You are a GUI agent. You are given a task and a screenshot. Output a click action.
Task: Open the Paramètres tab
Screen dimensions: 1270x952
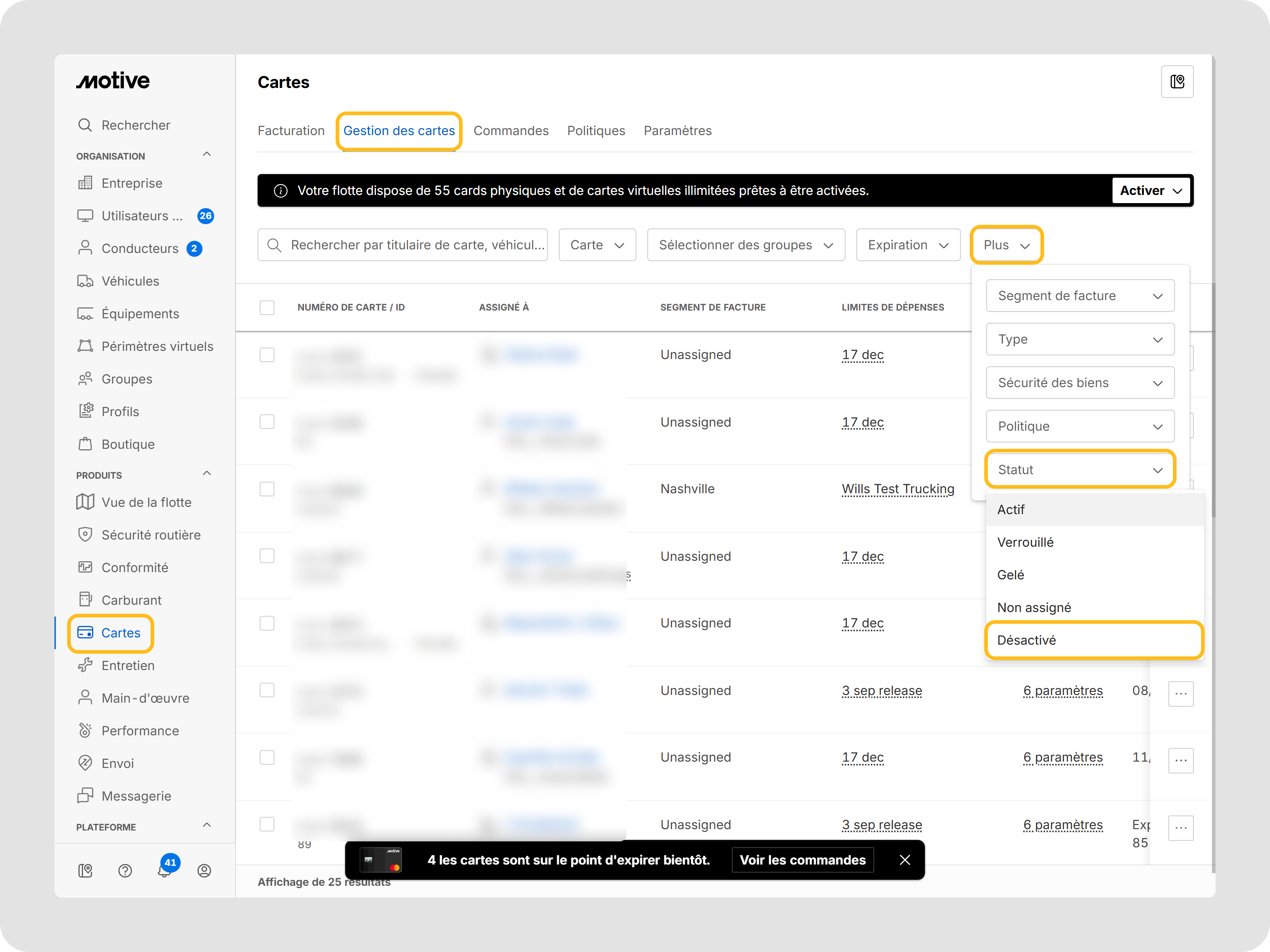(678, 131)
